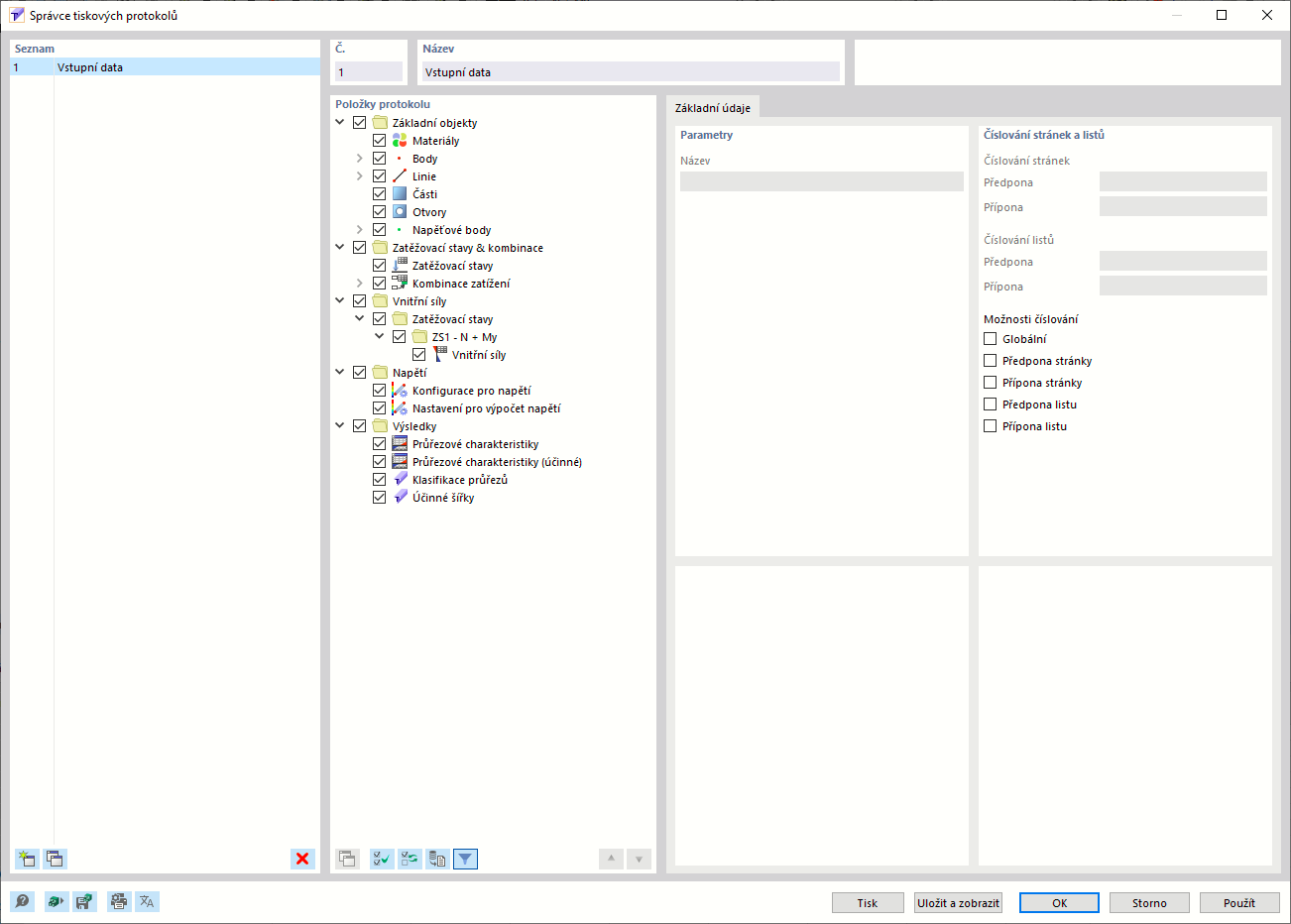Click the Linie red line icon
Viewport: 1291px width, 924px height.
point(400,176)
